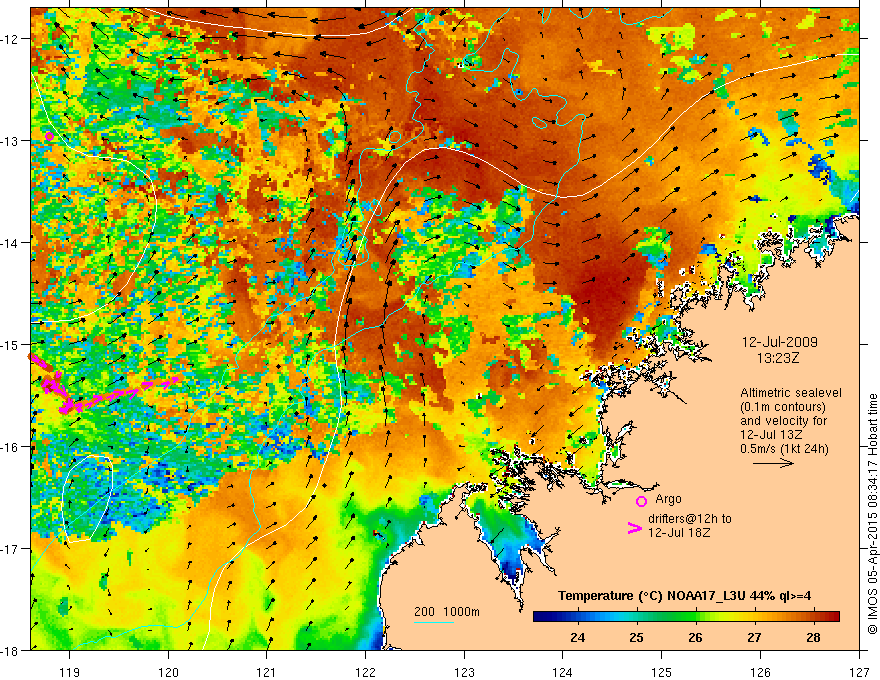This screenshot has width=880, height=680.
Task: Click the 0.5m/s velocity scale arrow
Action: [x=773, y=463]
